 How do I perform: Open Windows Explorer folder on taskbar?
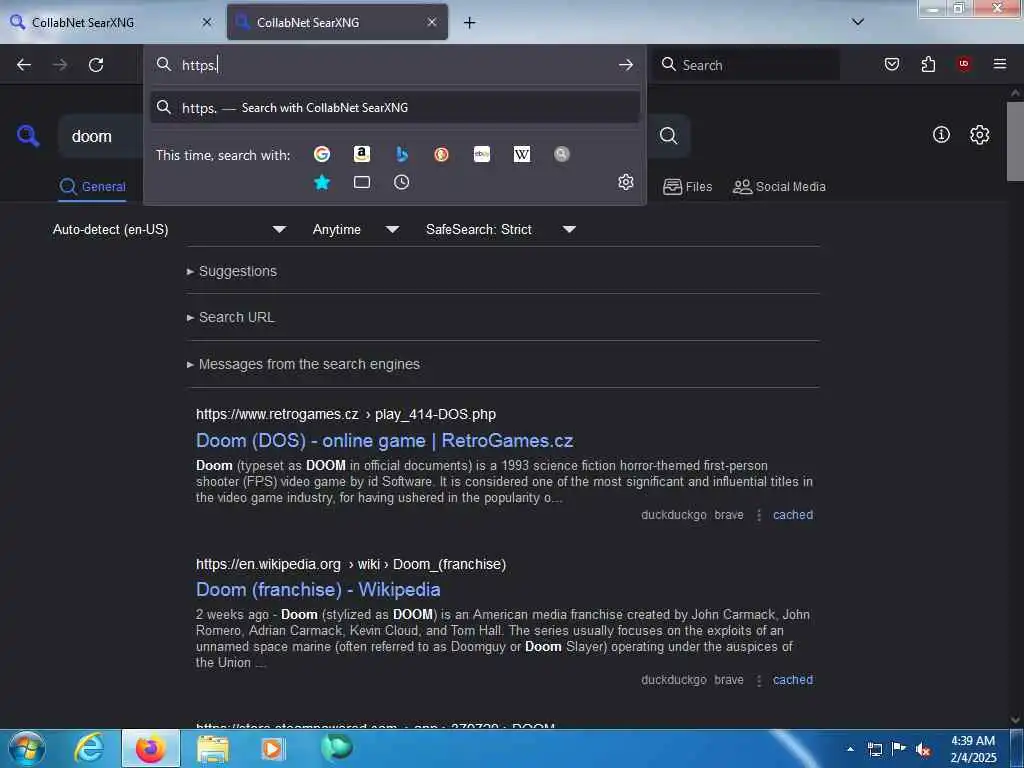(213, 748)
